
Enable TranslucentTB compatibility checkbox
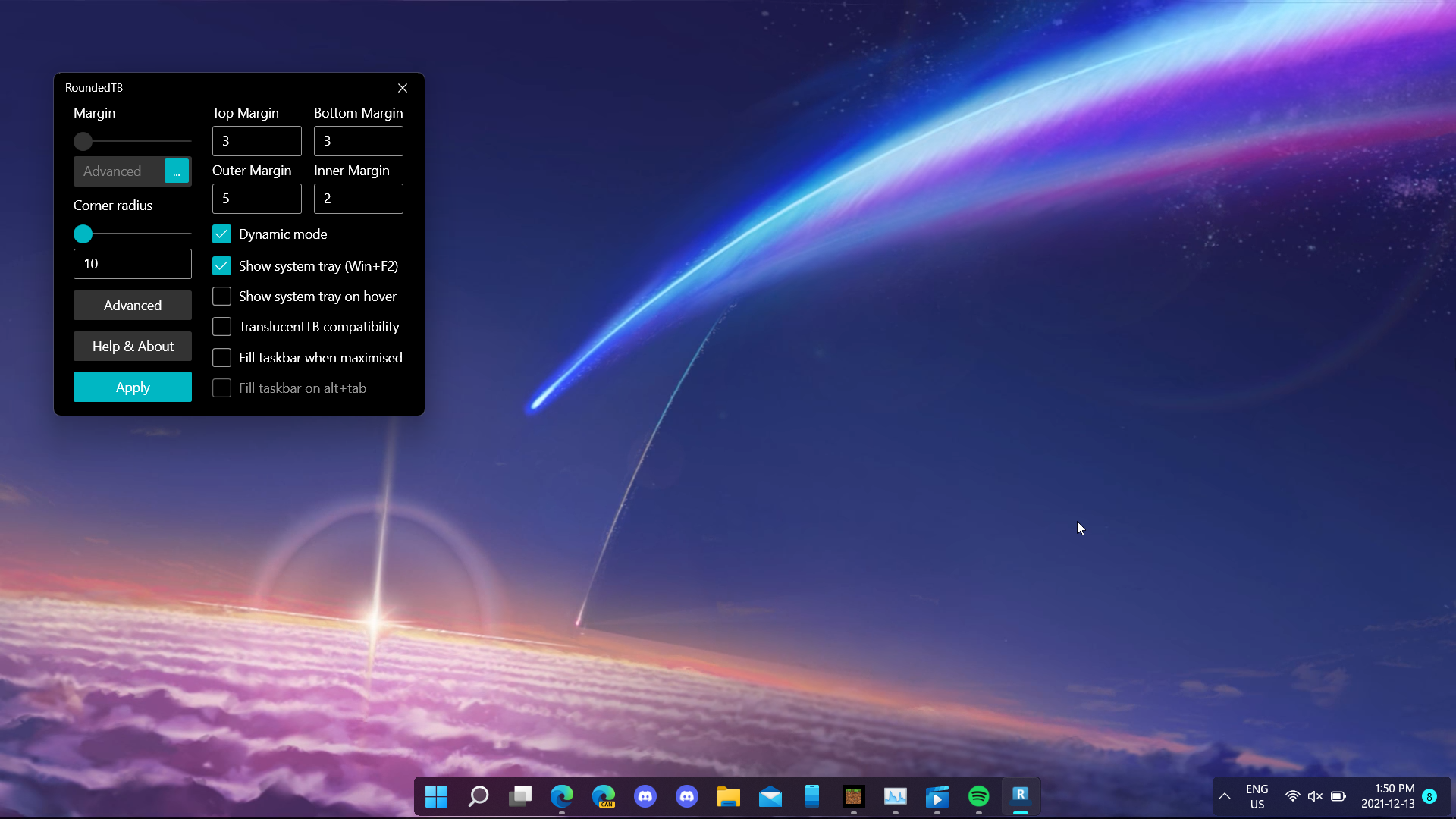221,327
